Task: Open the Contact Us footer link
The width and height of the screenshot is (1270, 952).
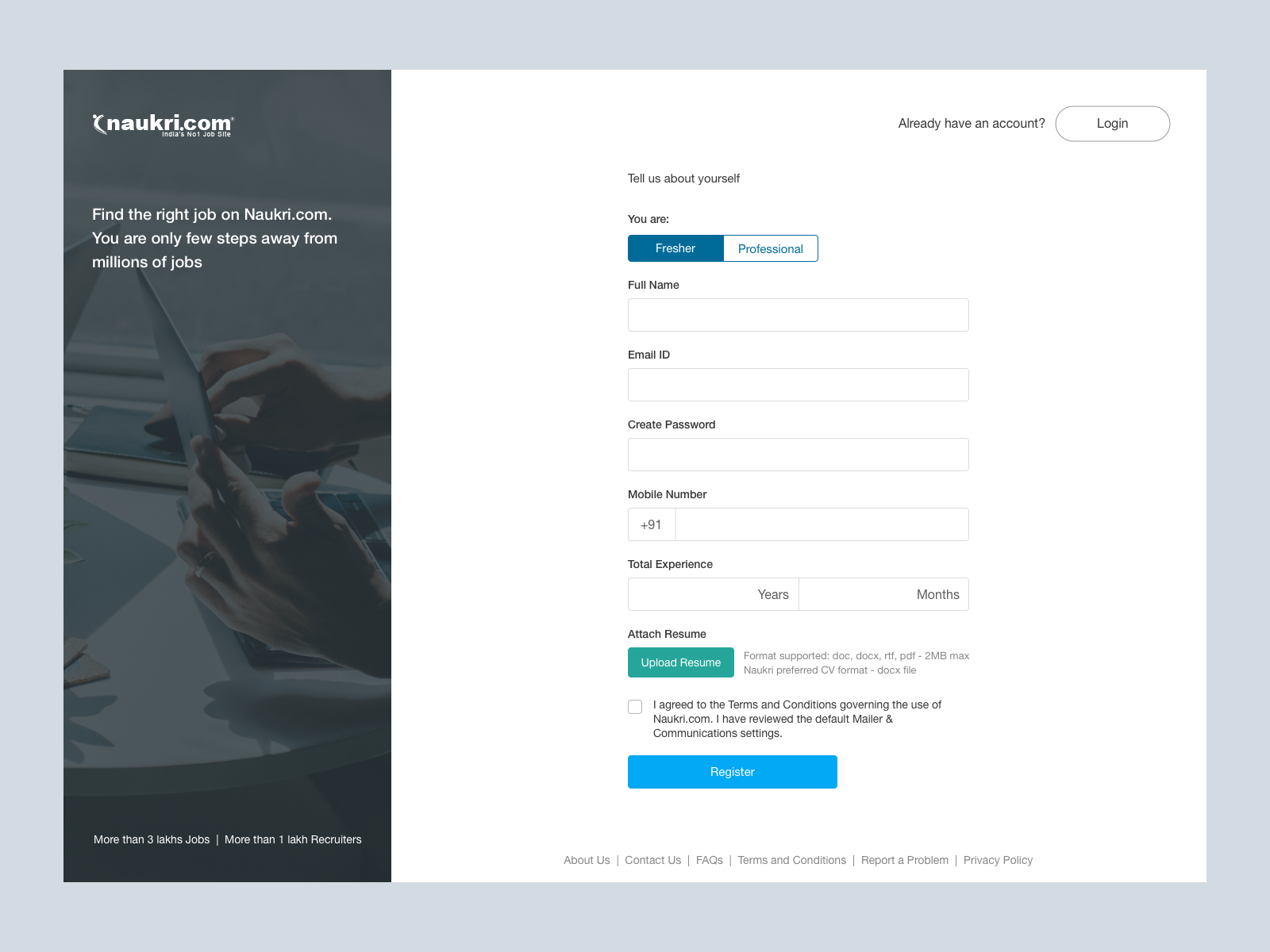Action: click(x=652, y=860)
